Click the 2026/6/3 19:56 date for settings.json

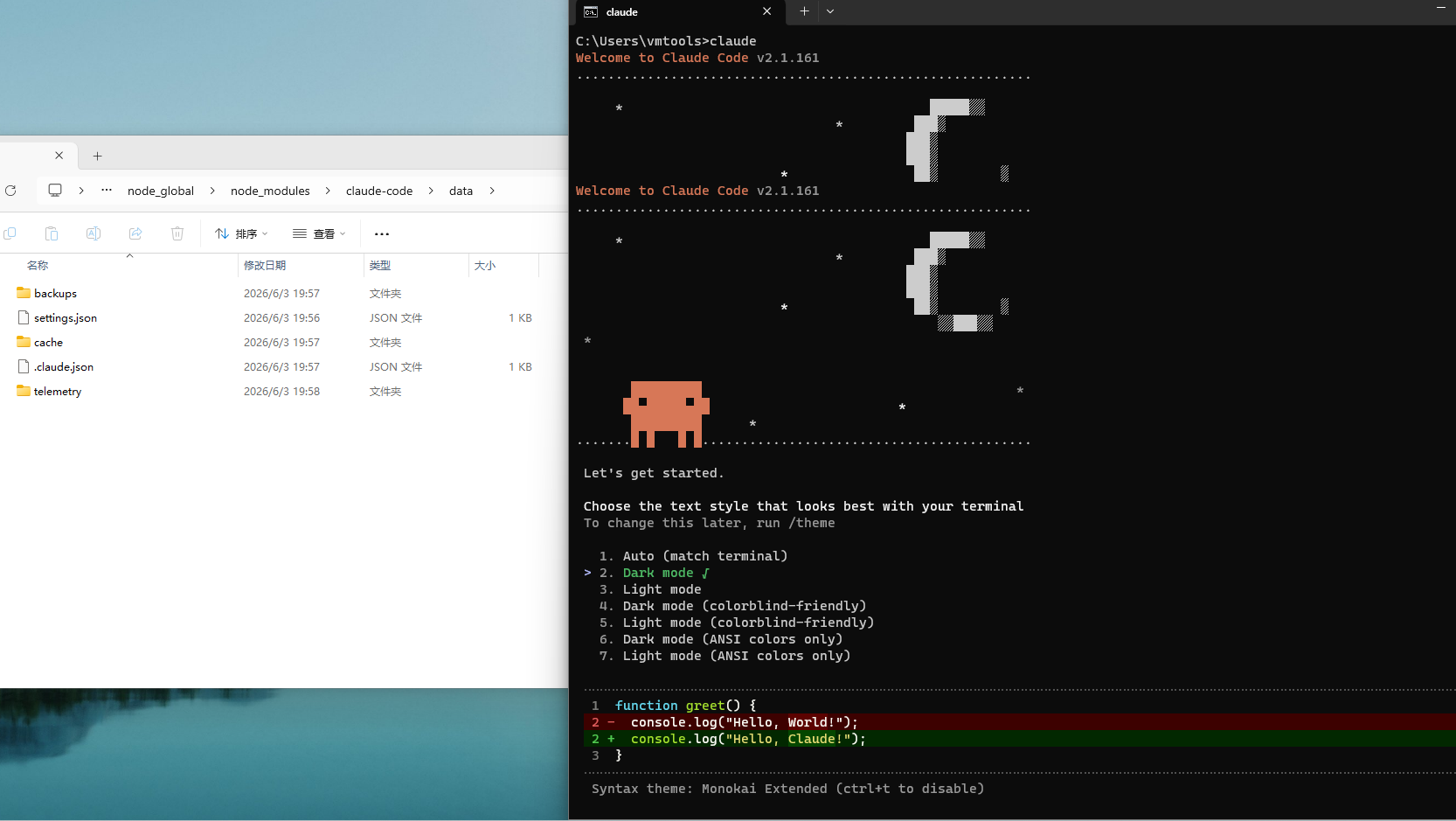[x=281, y=317]
